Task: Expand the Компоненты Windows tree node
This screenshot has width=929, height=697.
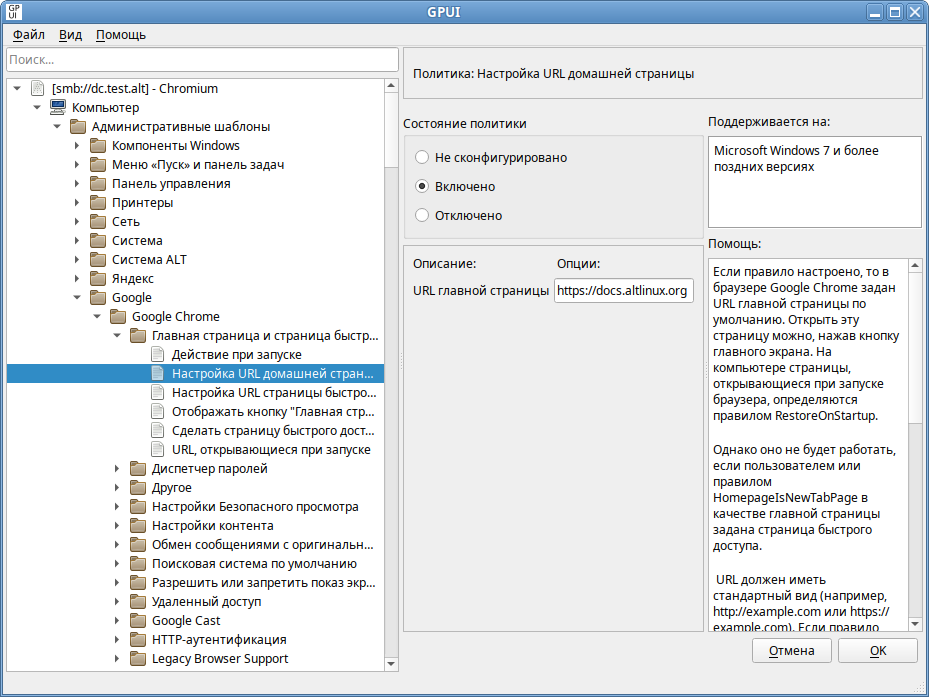Action: click(77, 145)
